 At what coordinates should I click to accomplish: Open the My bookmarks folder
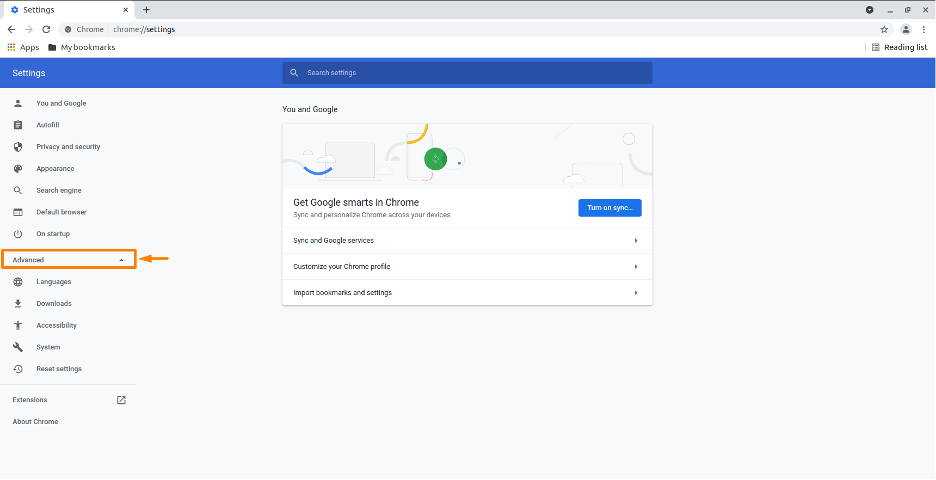pos(82,47)
